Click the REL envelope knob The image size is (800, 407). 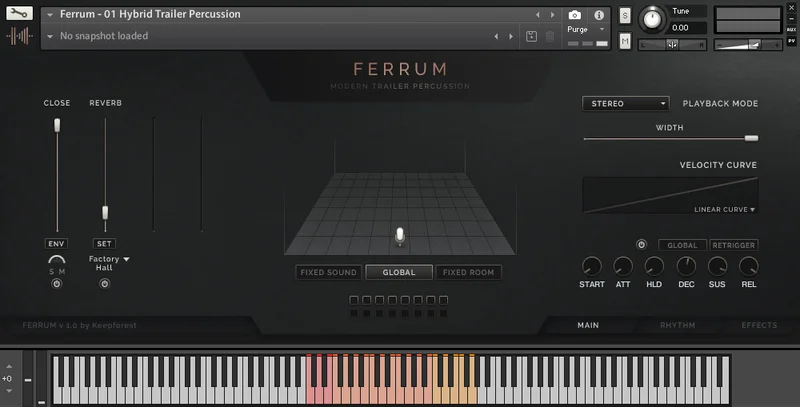749,266
